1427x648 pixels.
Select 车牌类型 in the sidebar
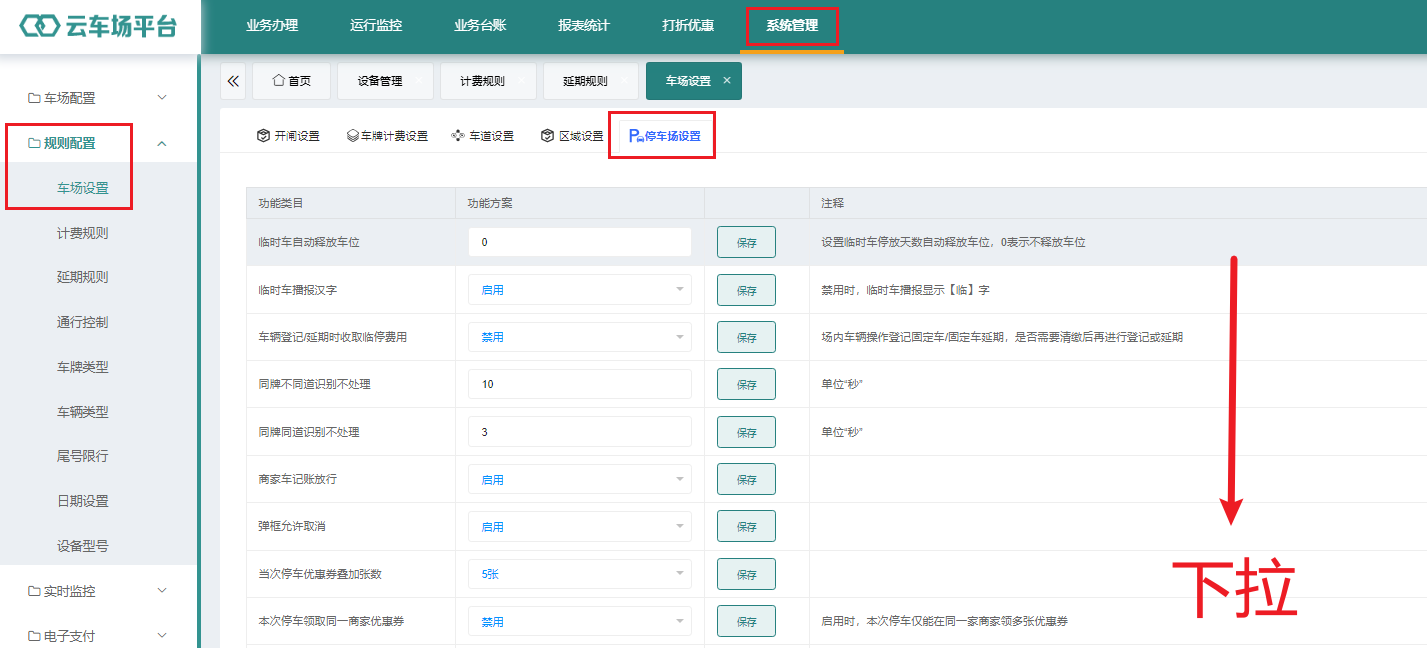(x=83, y=367)
